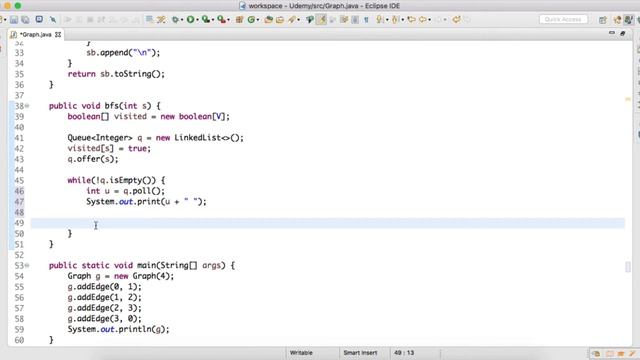The image size is (640, 360).
Task: Click the 'return sb.toString();' line
Action: tap(116, 74)
